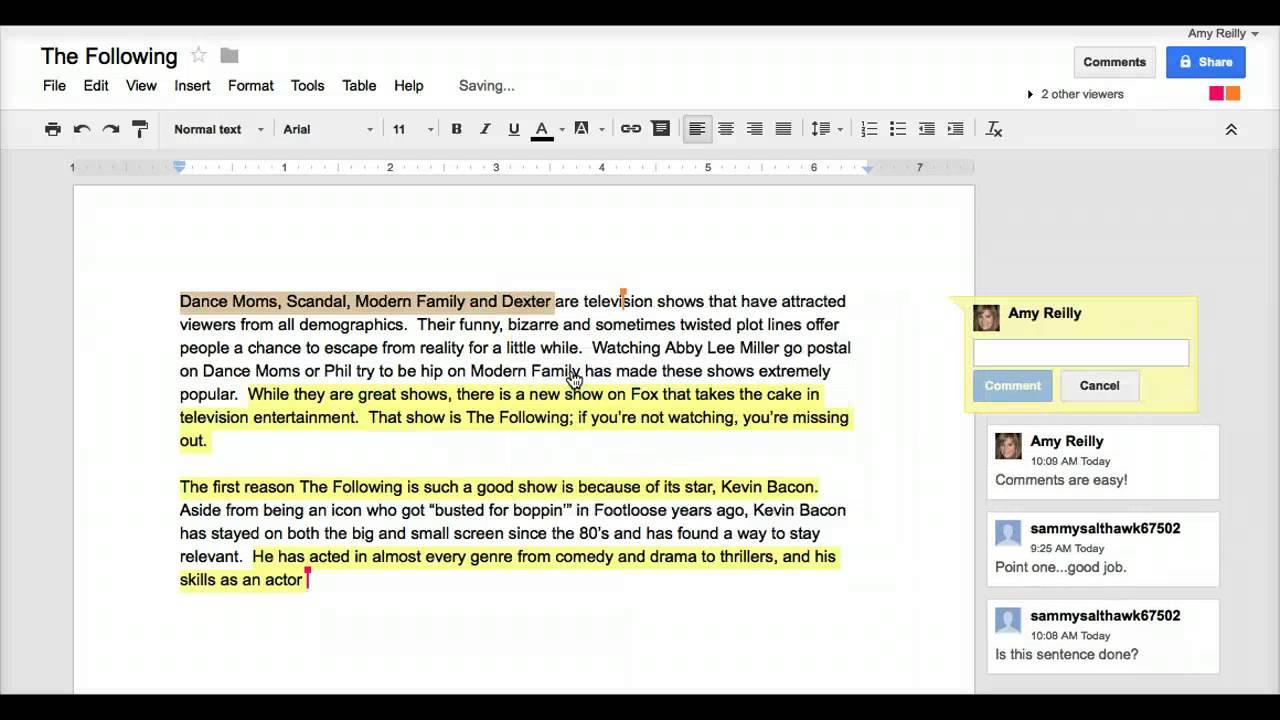1280x720 pixels.
Task: Click the document title The Following
Action: tap(109, 56)
